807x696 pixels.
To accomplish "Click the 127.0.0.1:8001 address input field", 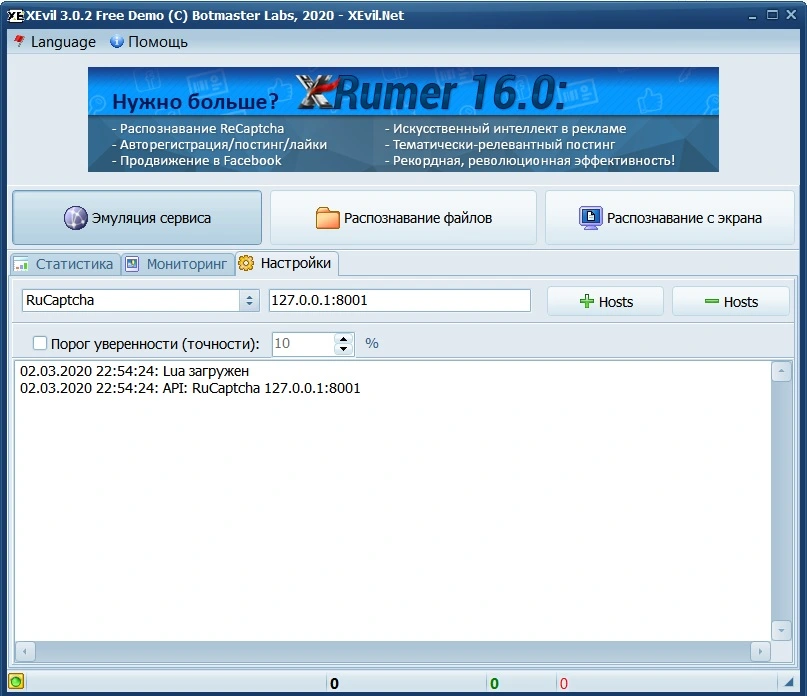I will [399, 300].
